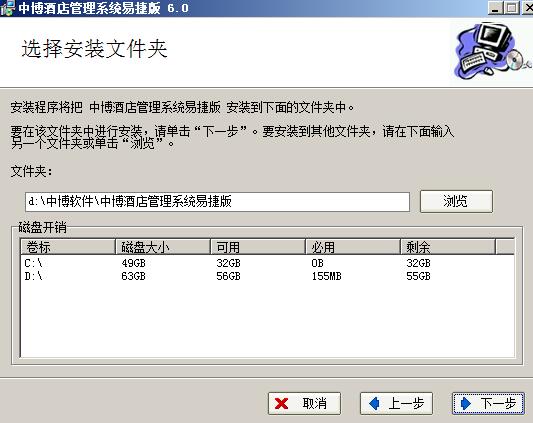Click the 浏览 browse button
Image resolution: width=533 pixels, height=423 pixels.
(x=456, y=201)
